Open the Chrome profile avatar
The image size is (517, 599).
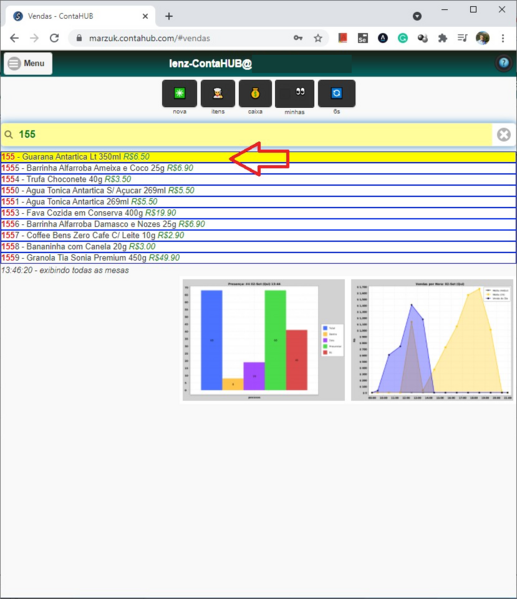[x=483, y=38]
